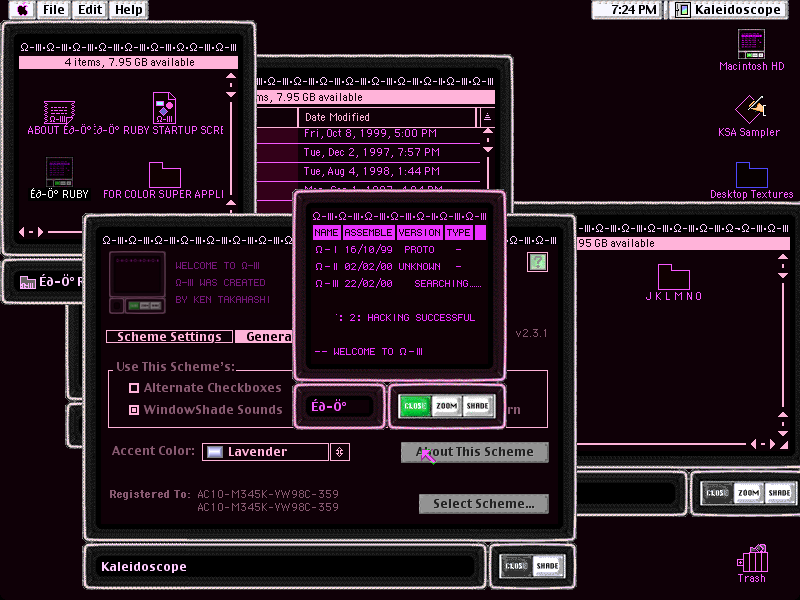The width and height of the screenshot is (800, 600).
Task: Toggle the WindowShade Sounds checkbox
Action: [134, 410]
